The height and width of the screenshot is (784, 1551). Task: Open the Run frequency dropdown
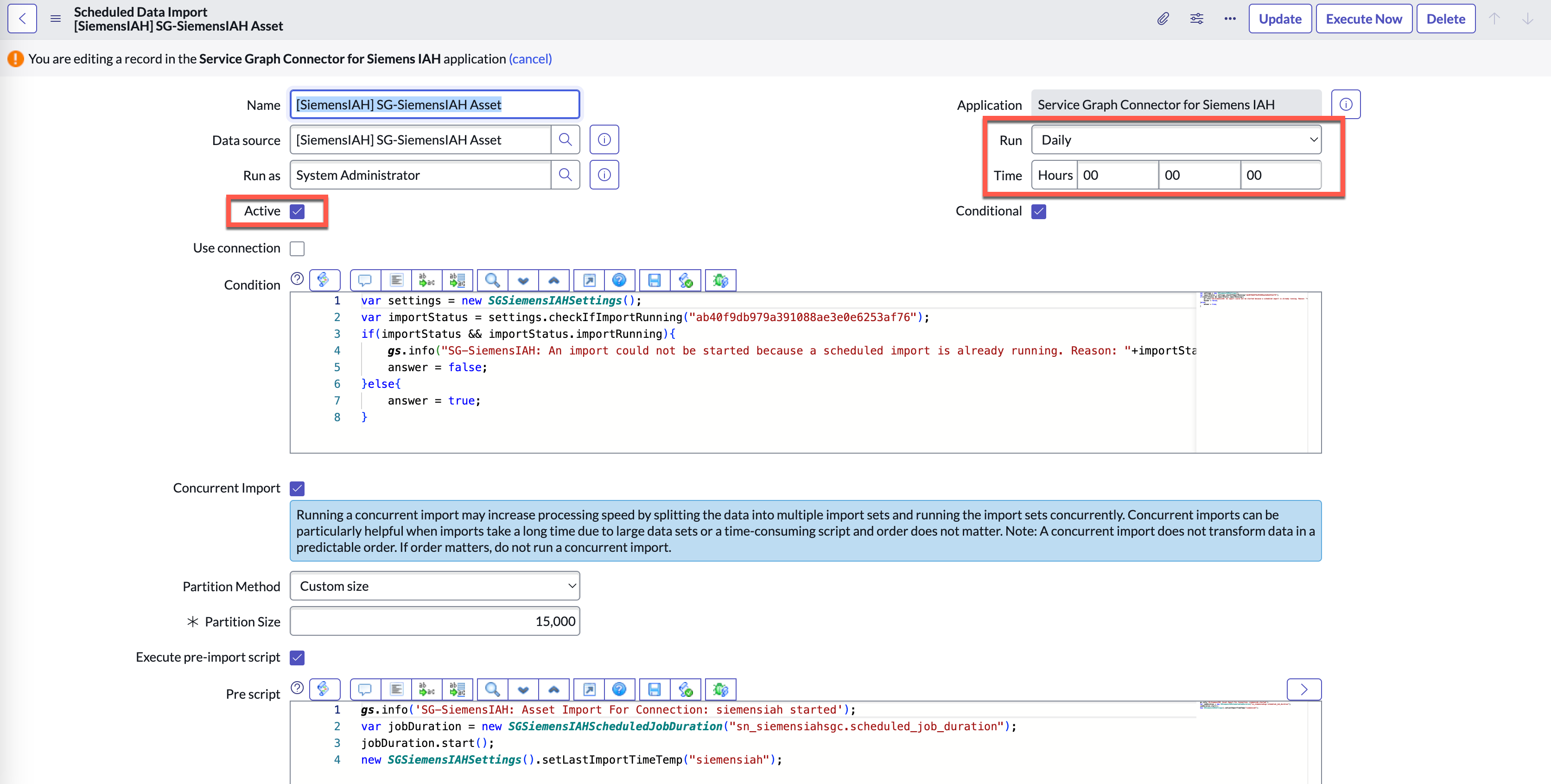point(1176,139)
